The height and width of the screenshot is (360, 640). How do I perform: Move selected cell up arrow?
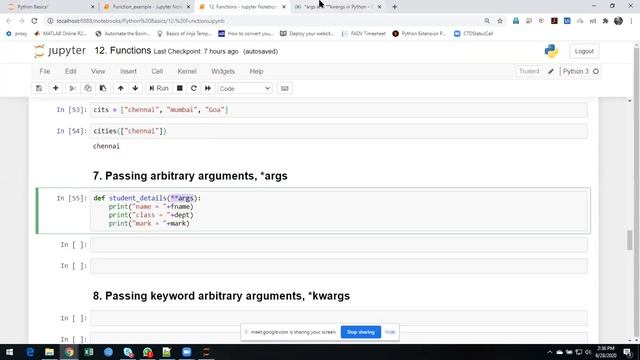pyautogui.click(x=120, y=88)
